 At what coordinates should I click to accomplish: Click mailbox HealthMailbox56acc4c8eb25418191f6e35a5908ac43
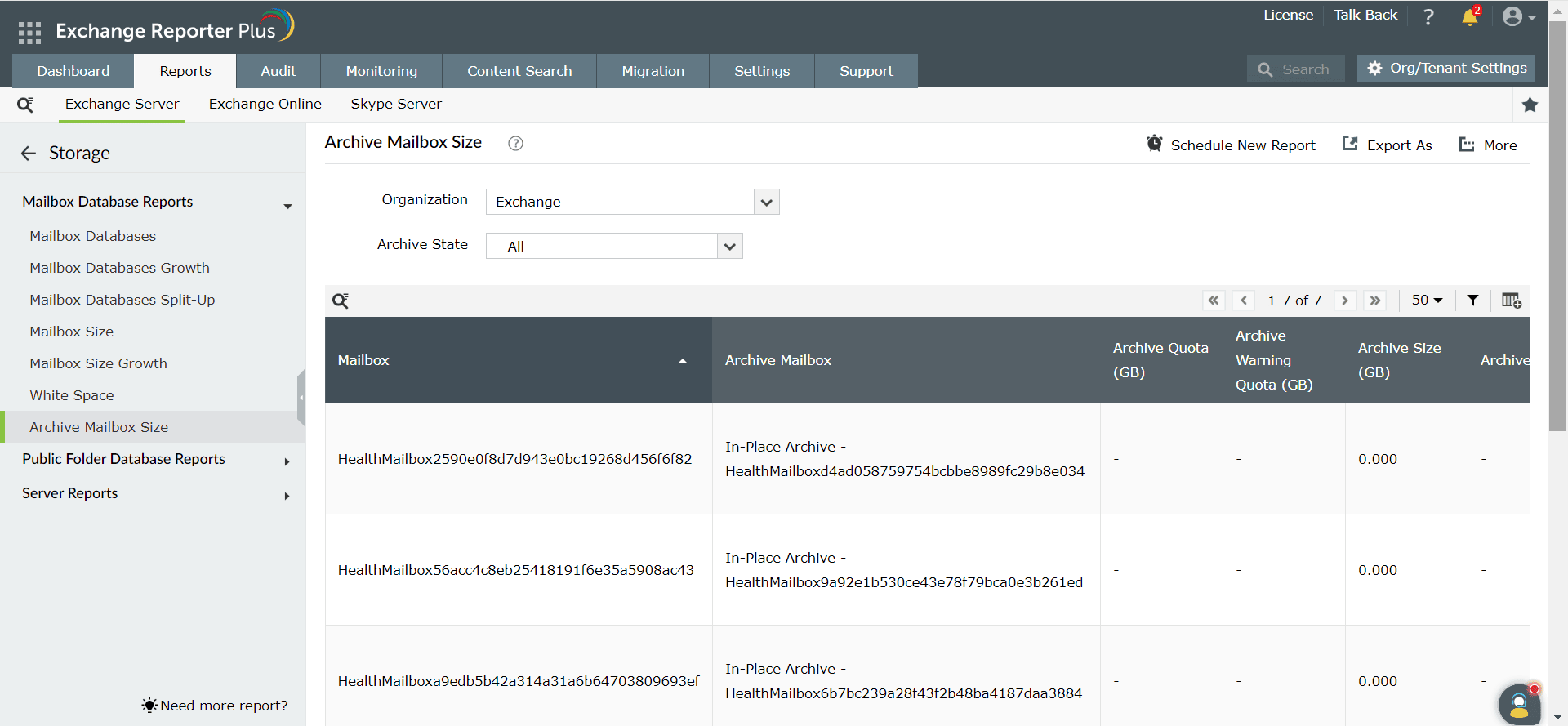516,570
